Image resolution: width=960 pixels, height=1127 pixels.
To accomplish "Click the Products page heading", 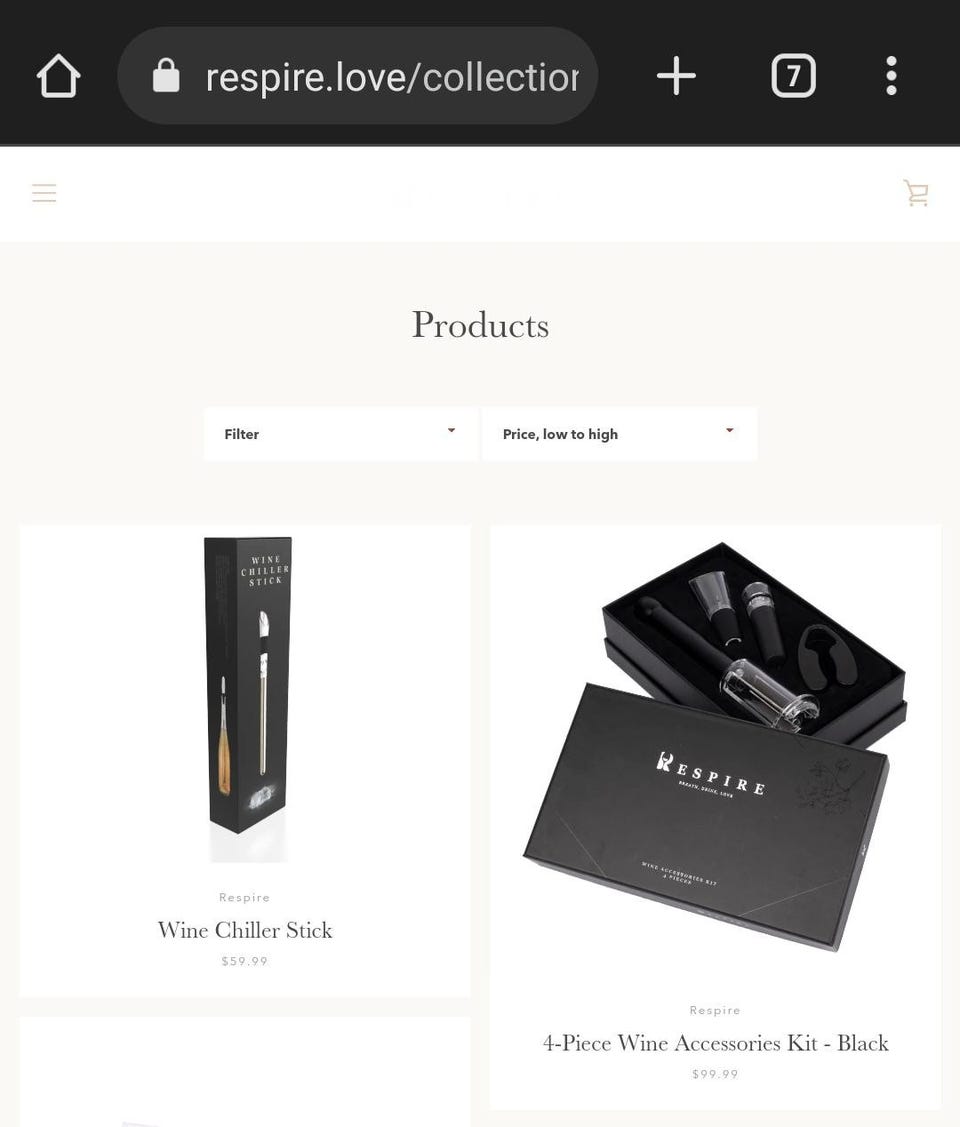I will [x=480, y=325].
